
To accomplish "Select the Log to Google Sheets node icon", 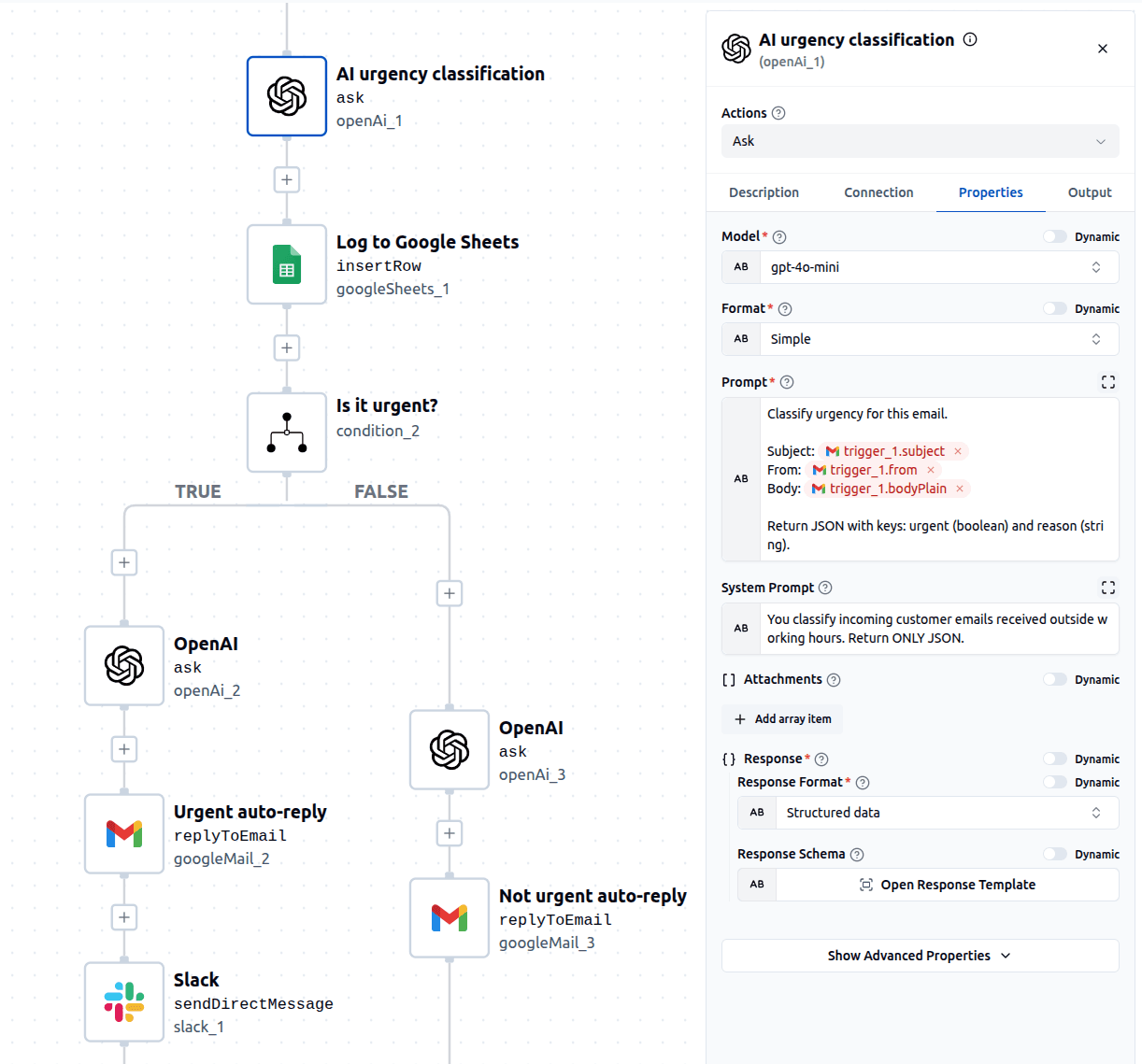I will pyautogui.click(x=286, y=264).
